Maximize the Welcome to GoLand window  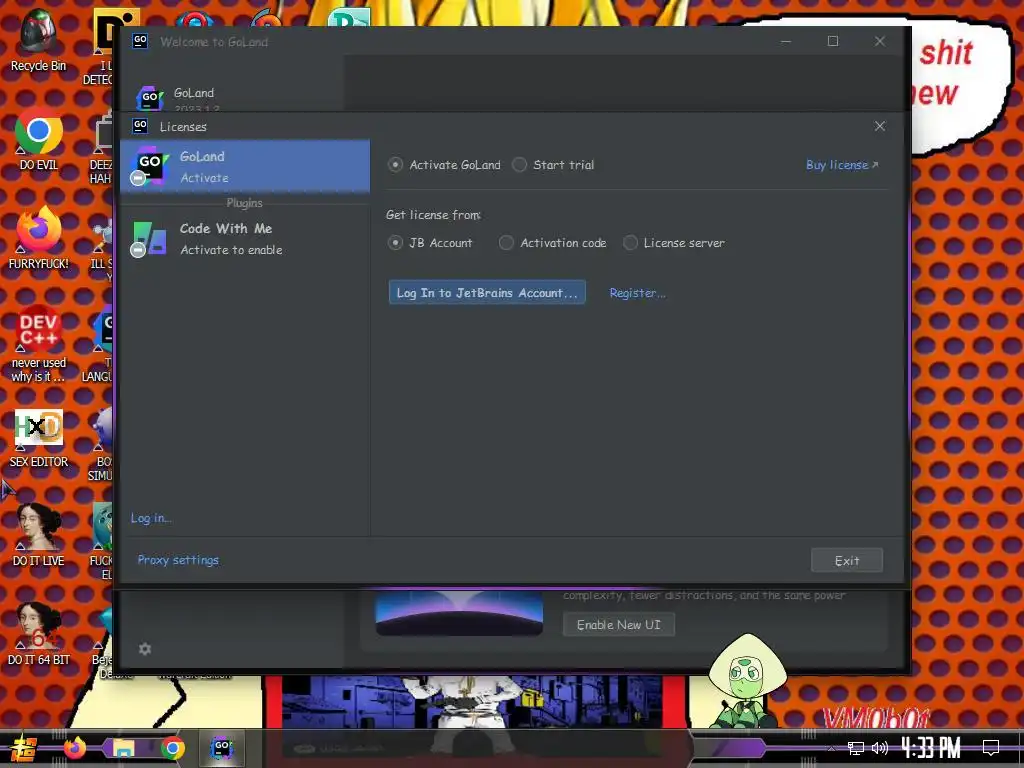(833, 41)
